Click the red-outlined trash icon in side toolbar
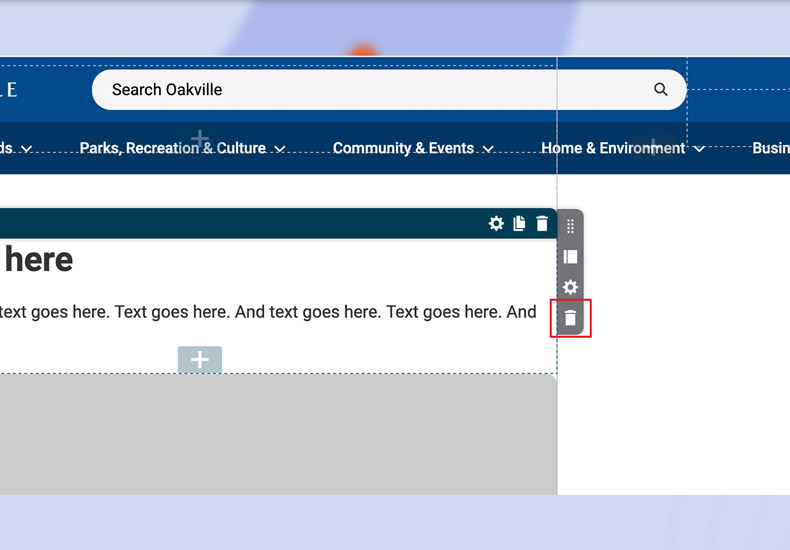Image resolution: width=790 pixels, height=550 pixels. tap(570, 318)
